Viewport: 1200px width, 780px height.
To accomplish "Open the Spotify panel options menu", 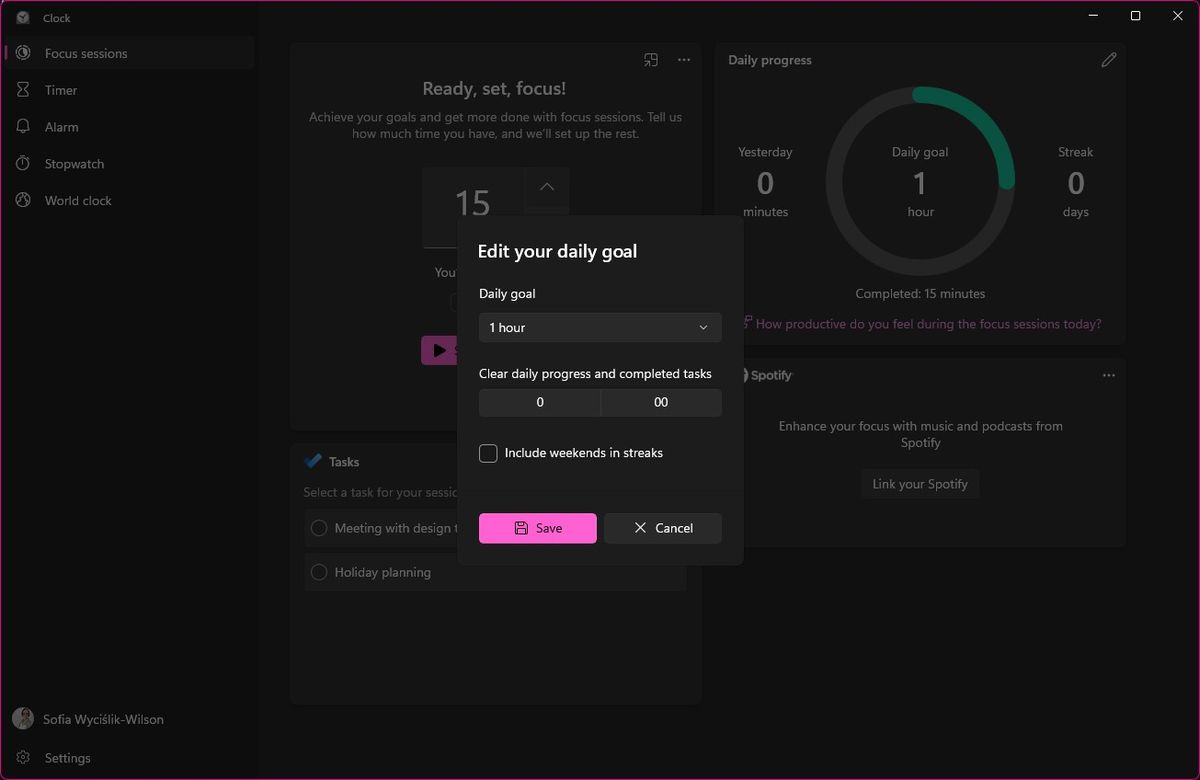I will point(1109,375).
